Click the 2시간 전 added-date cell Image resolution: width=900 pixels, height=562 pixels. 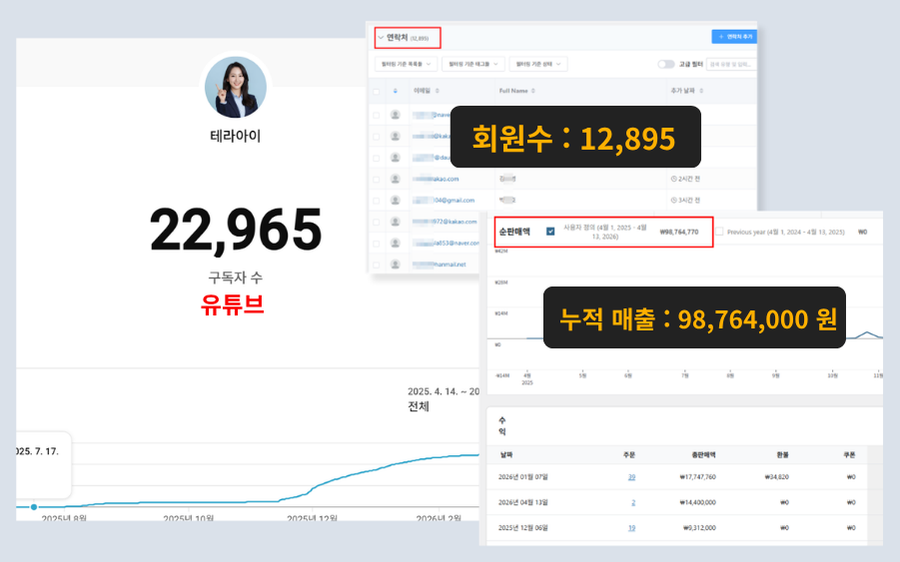[685, 179]
